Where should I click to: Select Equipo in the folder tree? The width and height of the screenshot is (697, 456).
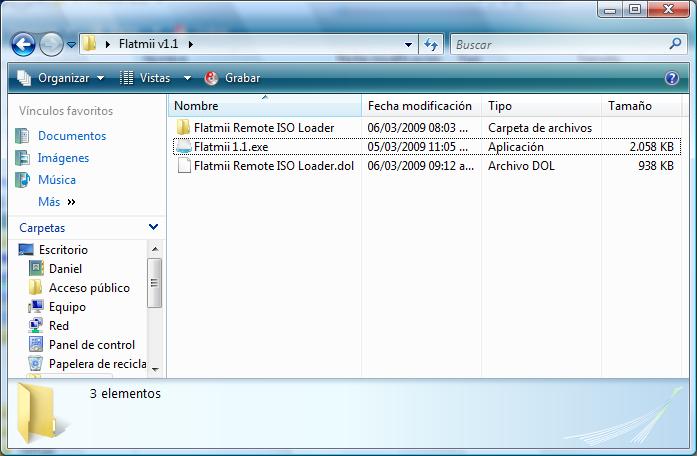click(67, 307)
